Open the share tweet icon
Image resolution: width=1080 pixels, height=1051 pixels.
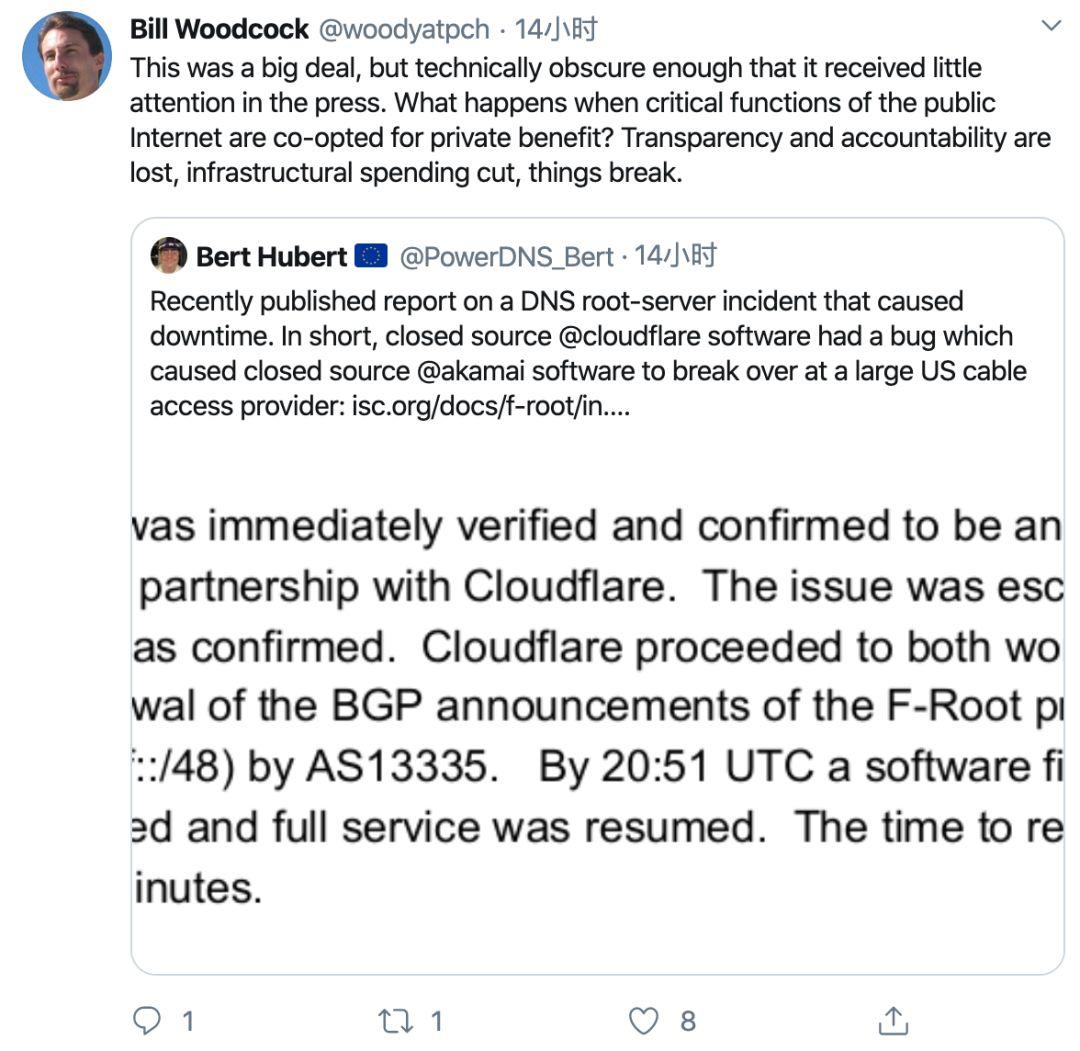click(891, 1020)
